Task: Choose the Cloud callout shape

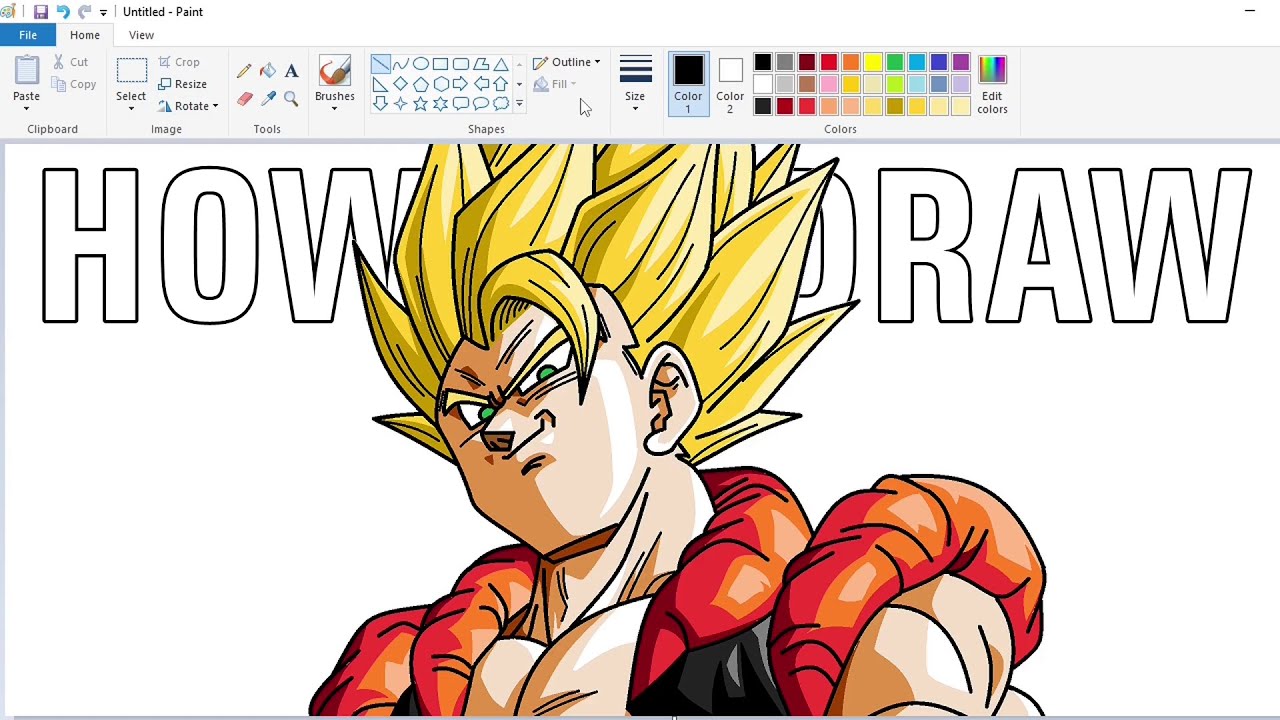Action: [x=500, y=103]
